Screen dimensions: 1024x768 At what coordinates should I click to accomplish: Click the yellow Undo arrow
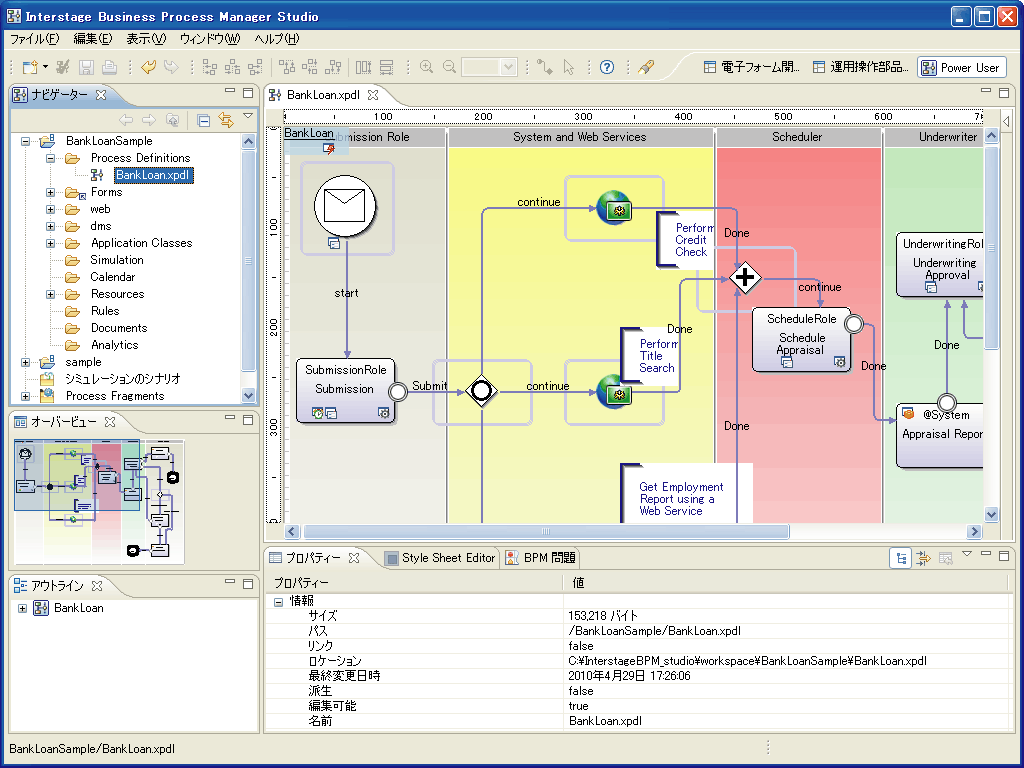pyautogui.click(x=148, y=67)
